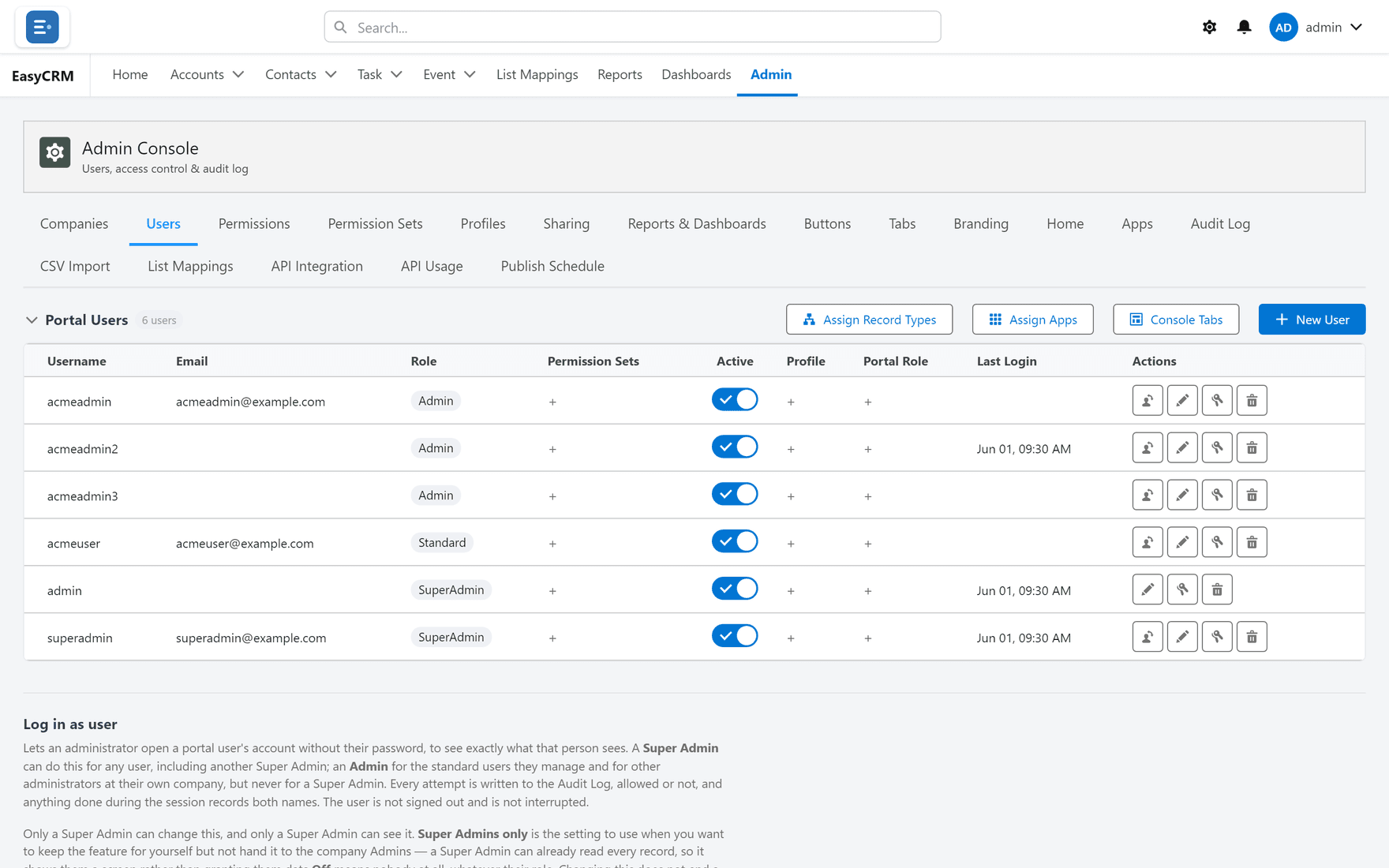Edit superadmin with the pencil icon
1389x868 pixels.
[x=1182, y=638]
